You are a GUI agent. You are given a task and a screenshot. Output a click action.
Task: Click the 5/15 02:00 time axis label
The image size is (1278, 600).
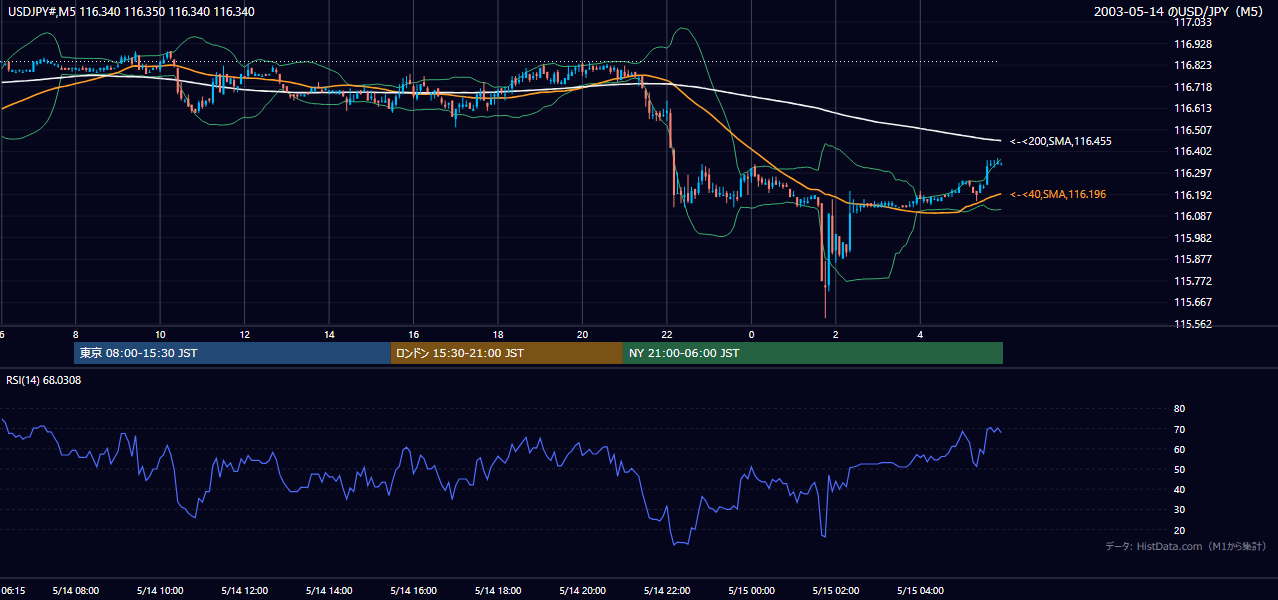pos(837,591)
